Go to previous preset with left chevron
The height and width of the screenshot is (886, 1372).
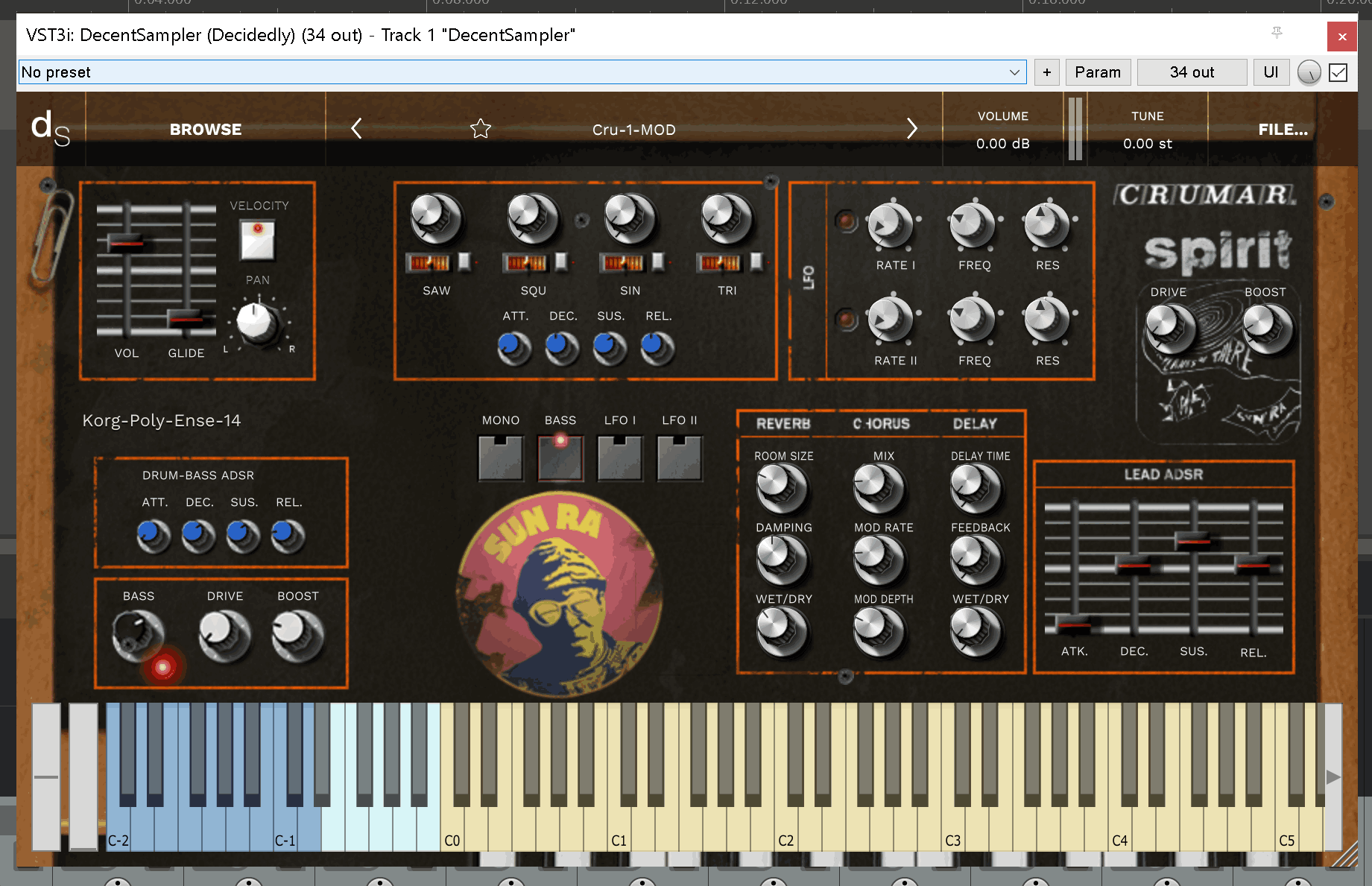[x=356, y=129]
